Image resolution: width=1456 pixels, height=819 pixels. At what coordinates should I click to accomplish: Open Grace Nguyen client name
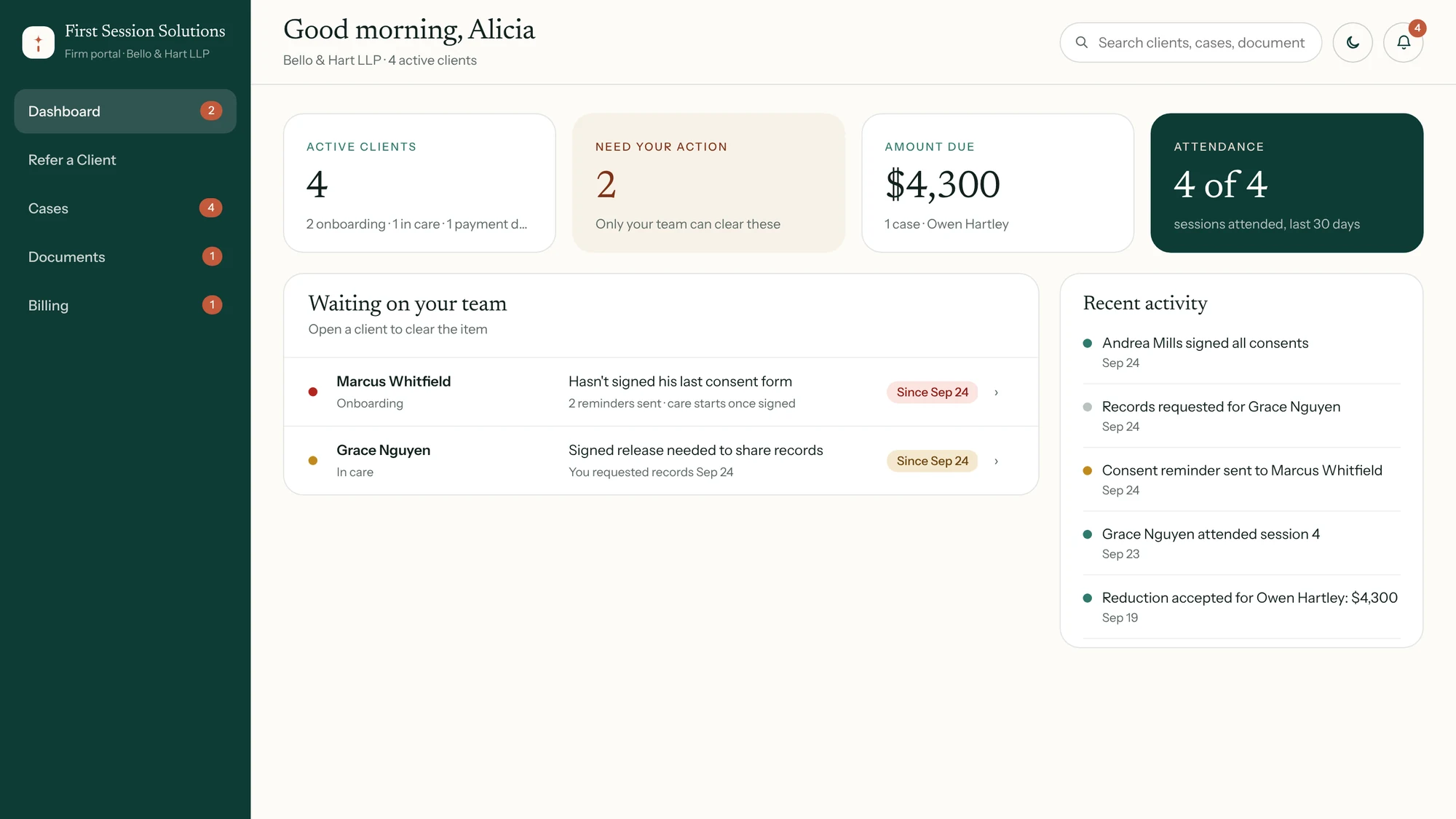(x=383, y=450)
